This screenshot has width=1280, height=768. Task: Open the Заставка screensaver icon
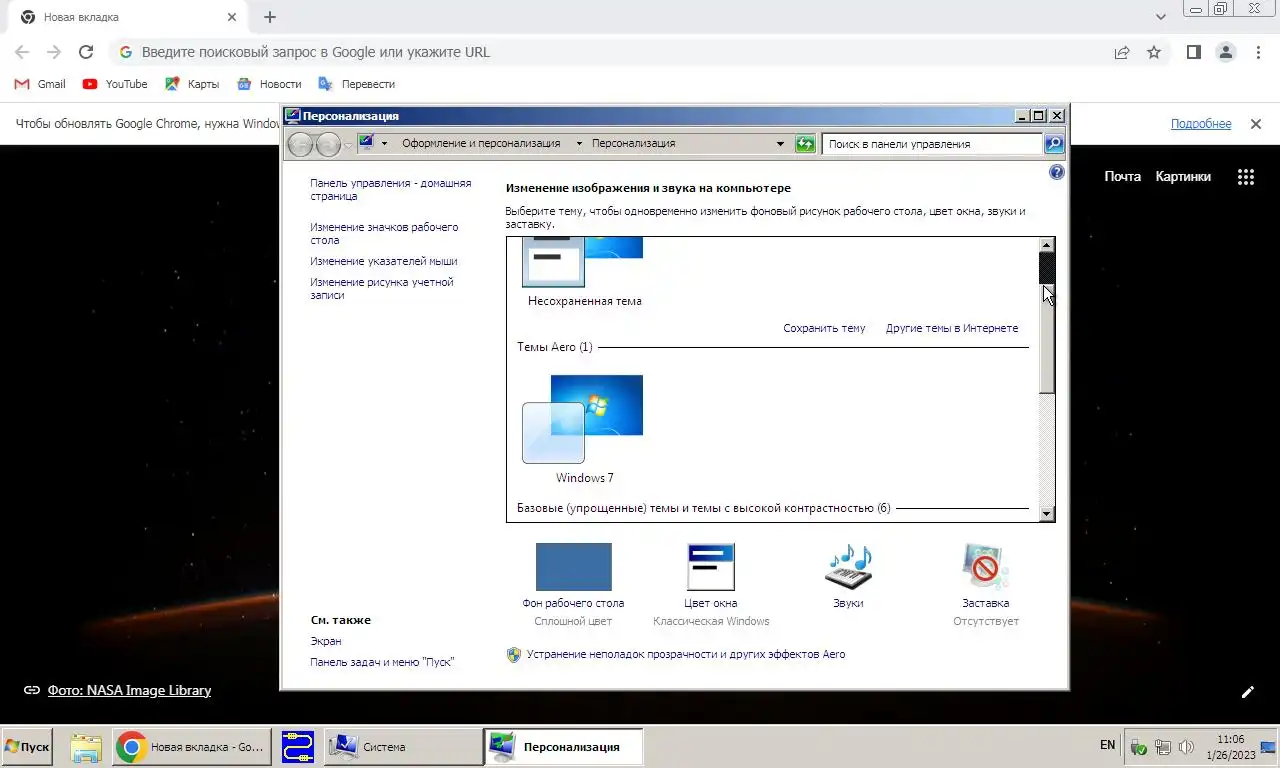pyautogui.click(x=985, y=567)
